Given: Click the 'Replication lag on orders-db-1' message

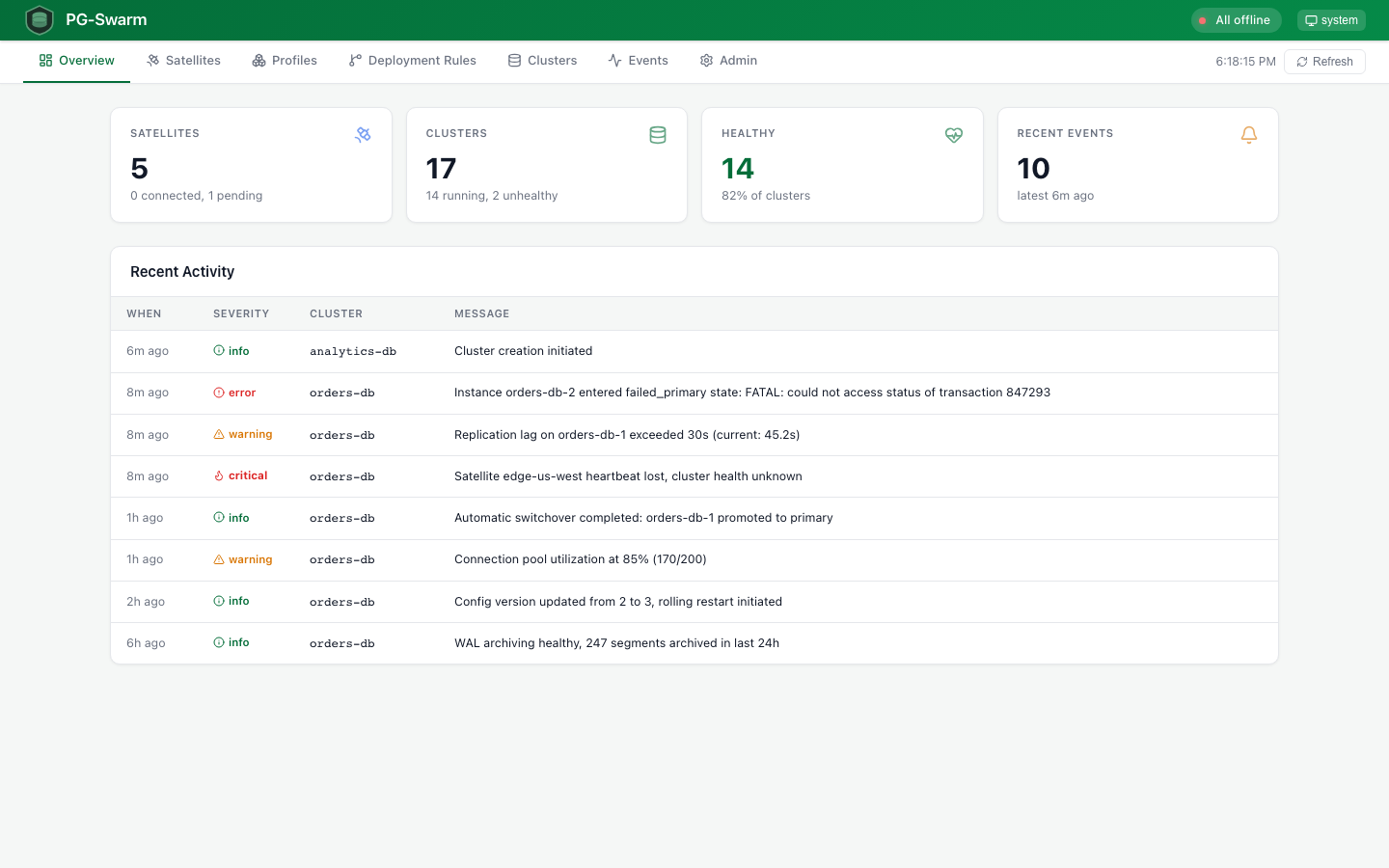Looking at the screenshot, I should [x=627, y=435].
